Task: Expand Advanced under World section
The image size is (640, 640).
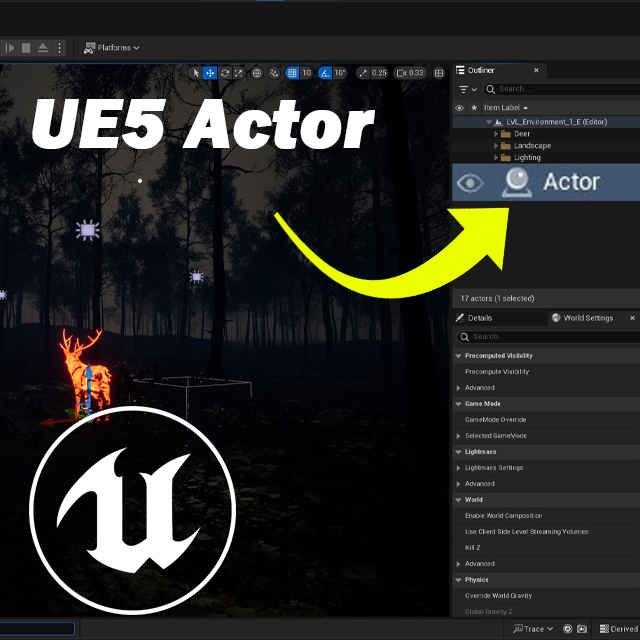Action: (x=458, y=564)
